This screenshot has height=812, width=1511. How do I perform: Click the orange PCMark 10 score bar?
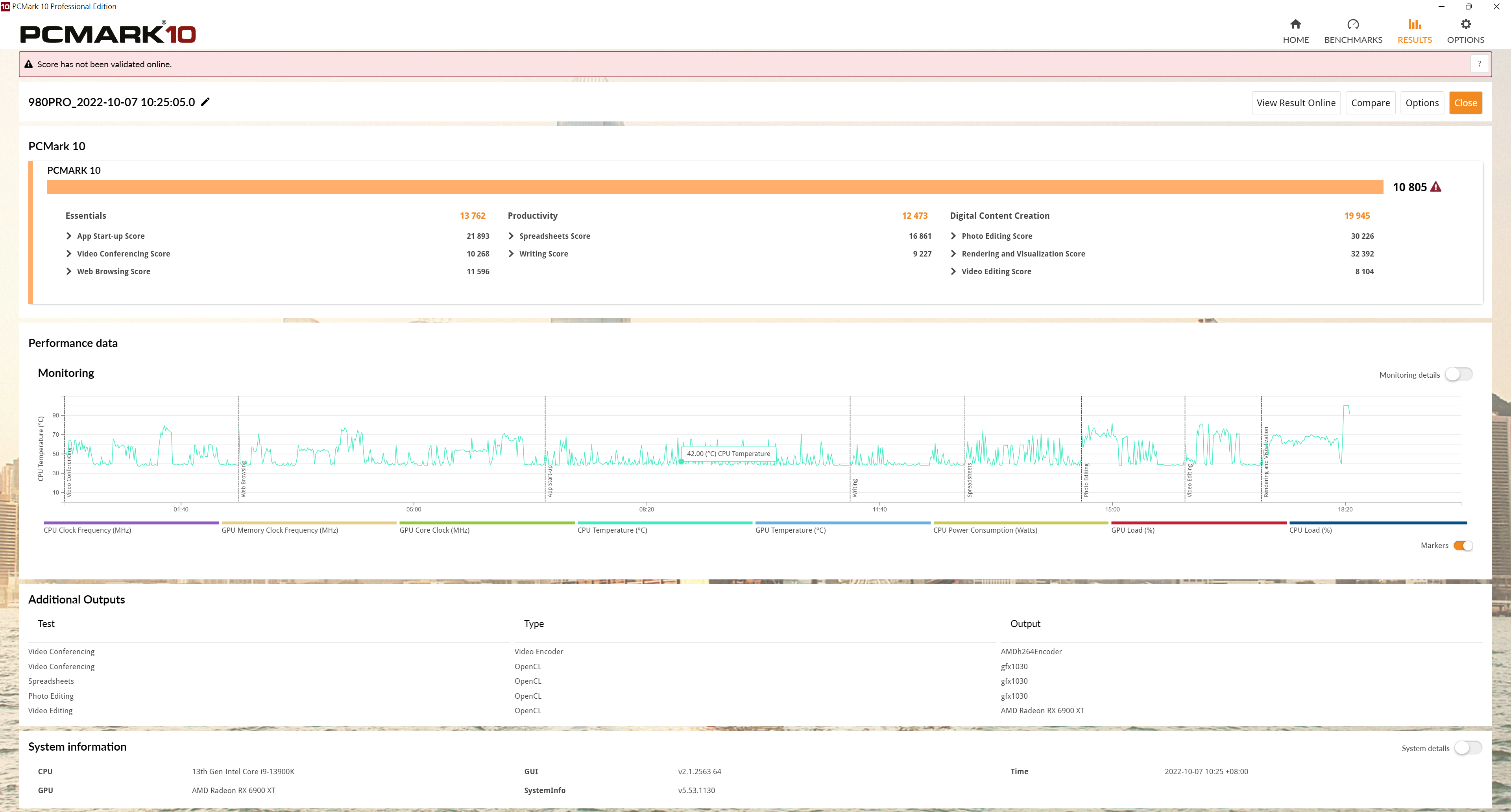715,186
